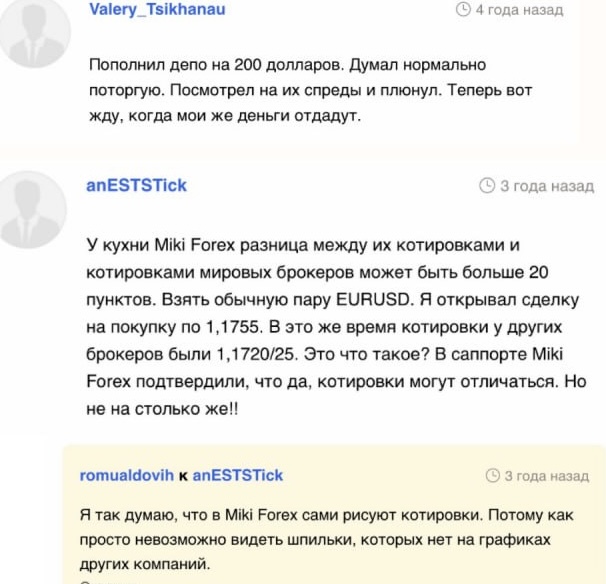The image size is (606, 584).
Task: Open anESTSTick's gray avatar placeholder
Action: point(32,210)
